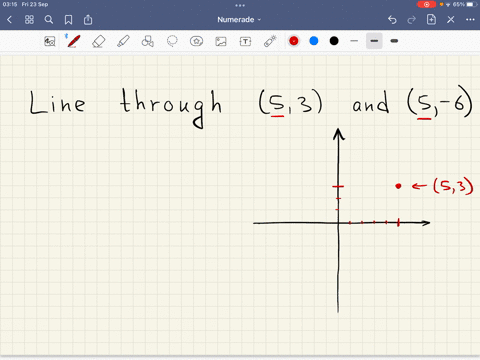Tap the three-dot multitasking control at top
480x360 pixels.
(240, 5)
